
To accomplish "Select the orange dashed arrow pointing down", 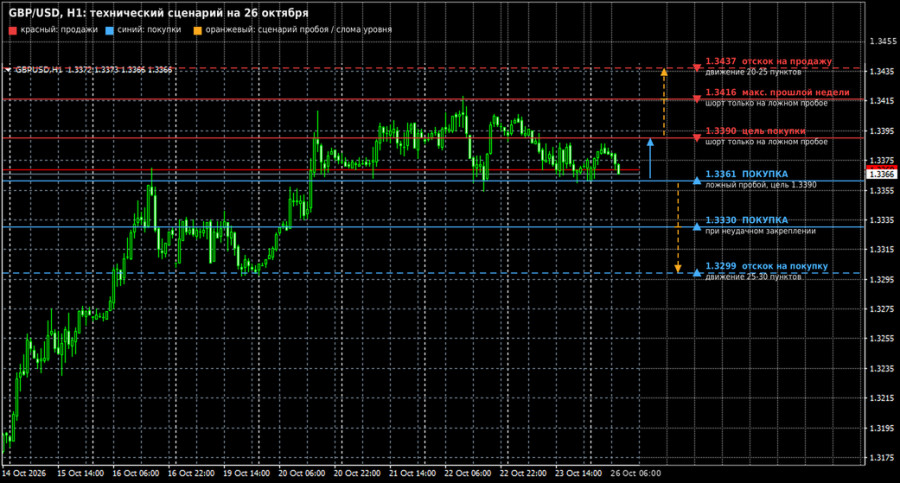I will 678,228.
